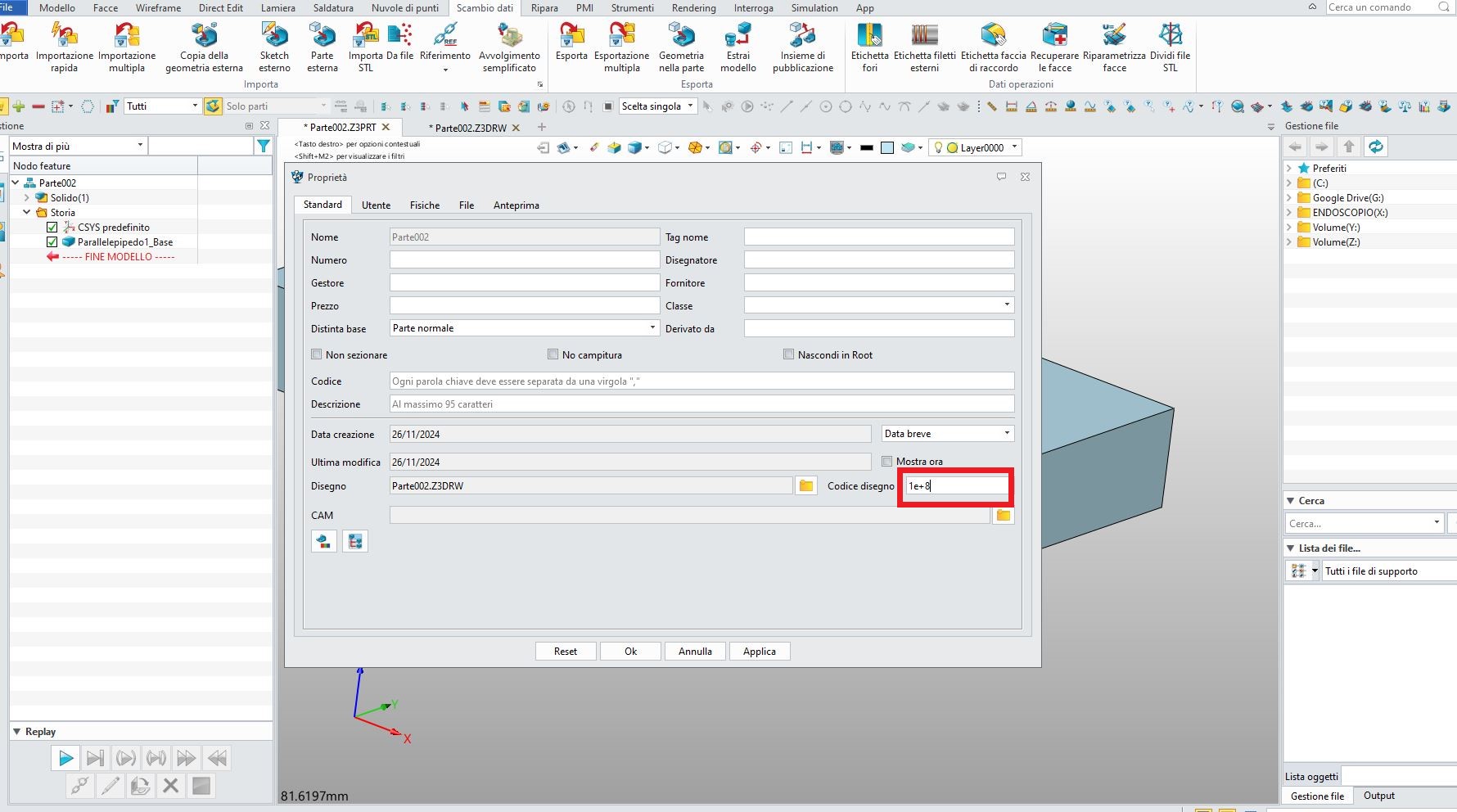The image size is (1457, 812).
Task: Click the Importazione rapida icon
Action: coord(65,47)
